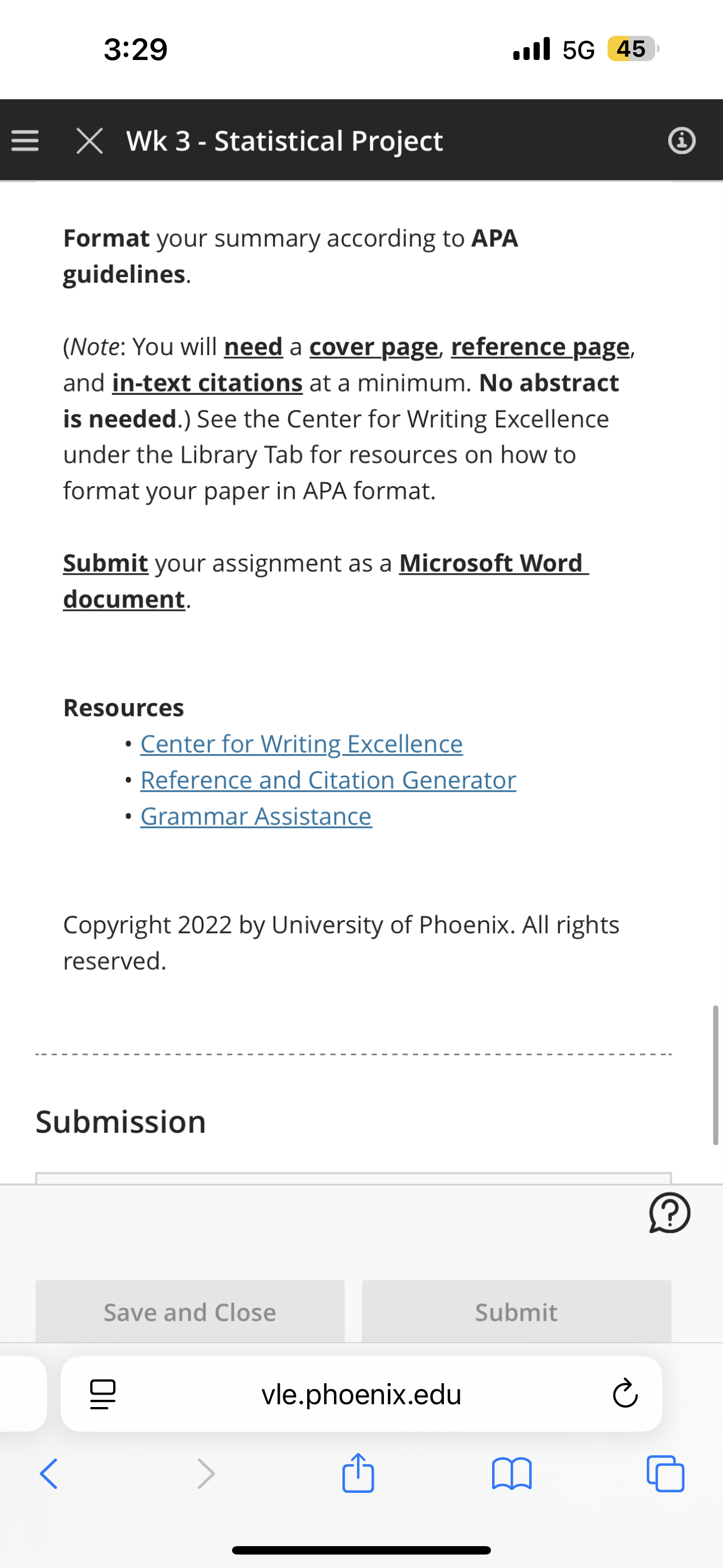Open Center for Writing Excellence link

pyautogui.click(x=302, y=744)
